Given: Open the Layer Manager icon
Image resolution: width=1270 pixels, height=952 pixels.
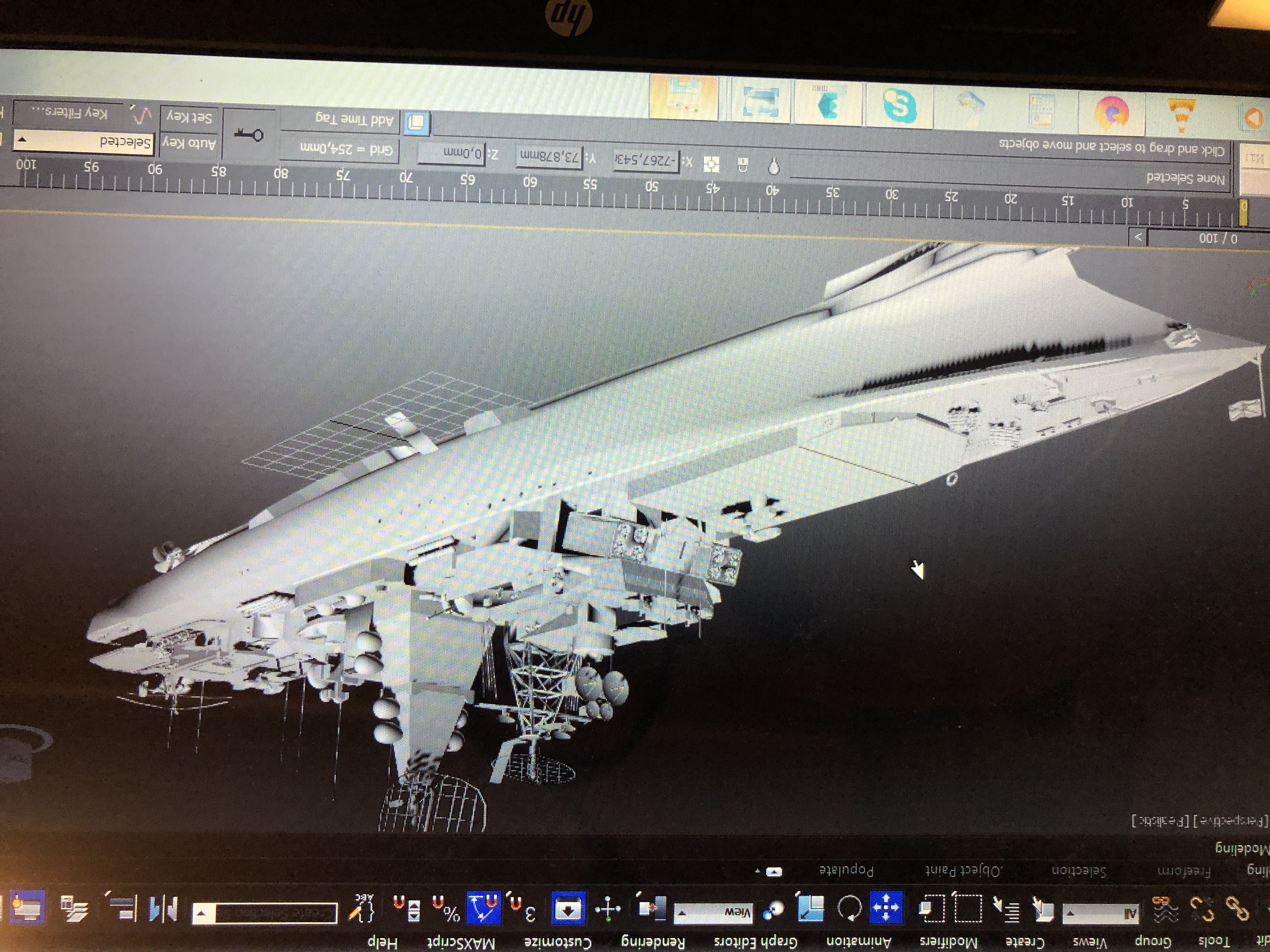Looking at the screenshot, I should coord(75,909).
